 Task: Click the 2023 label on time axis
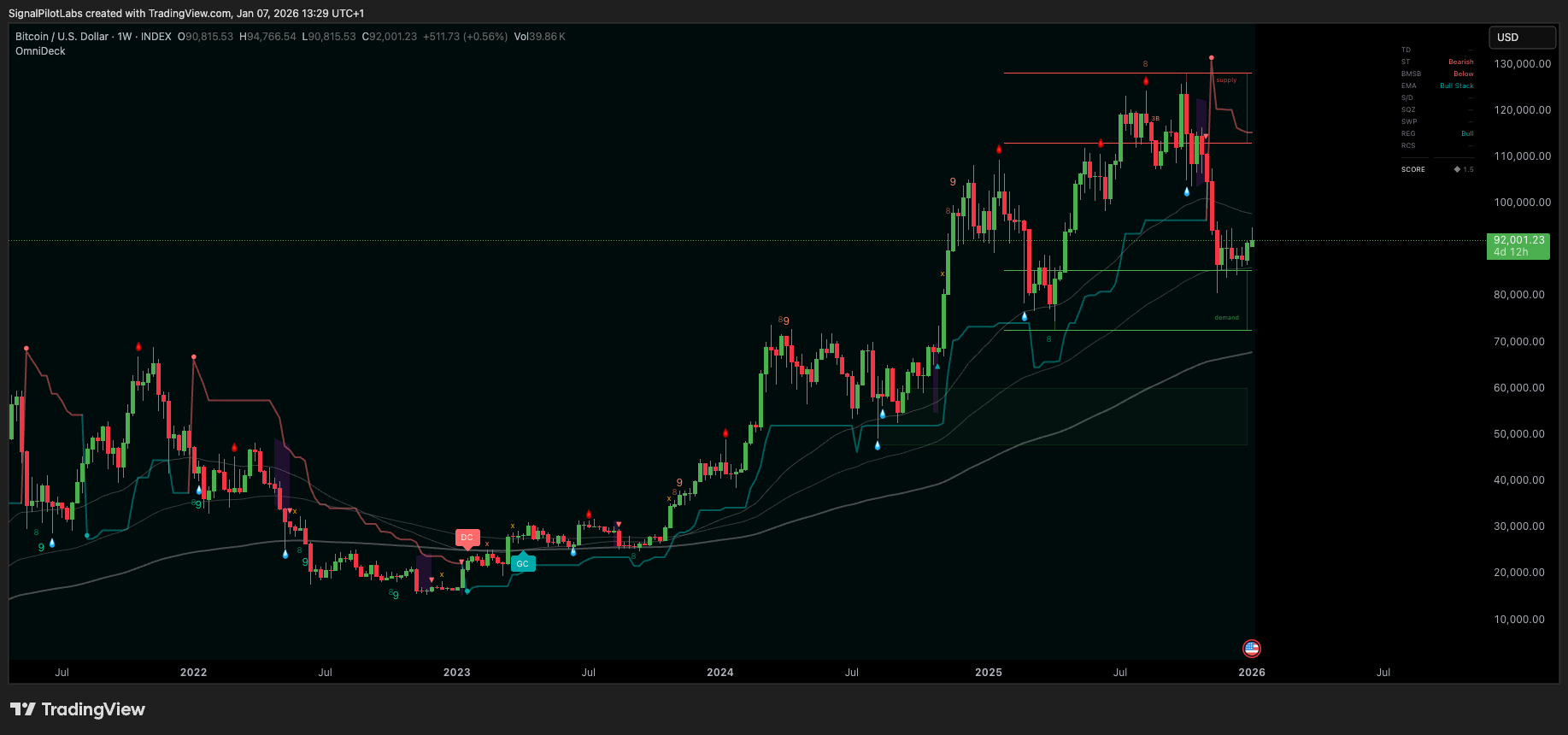456,673
